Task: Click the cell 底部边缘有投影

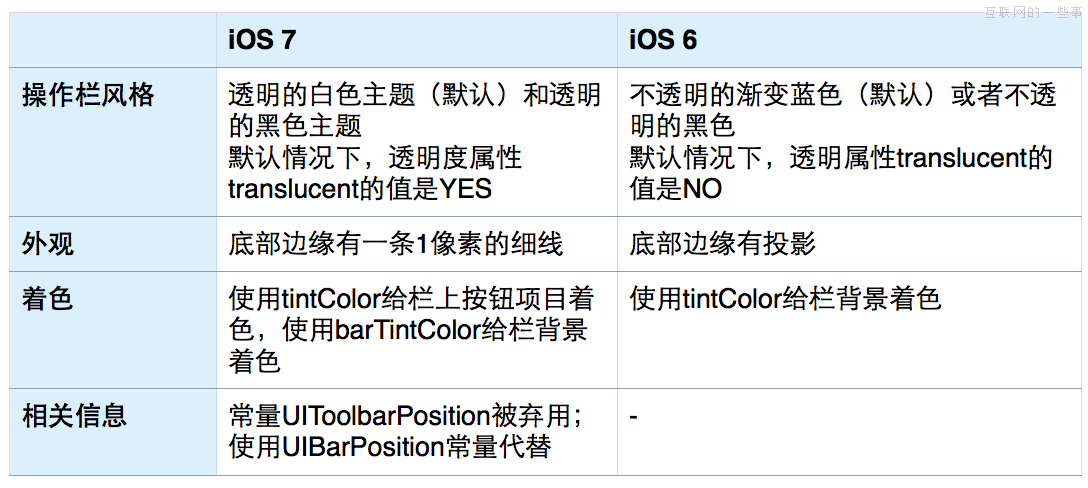Action: coord(722,244)
